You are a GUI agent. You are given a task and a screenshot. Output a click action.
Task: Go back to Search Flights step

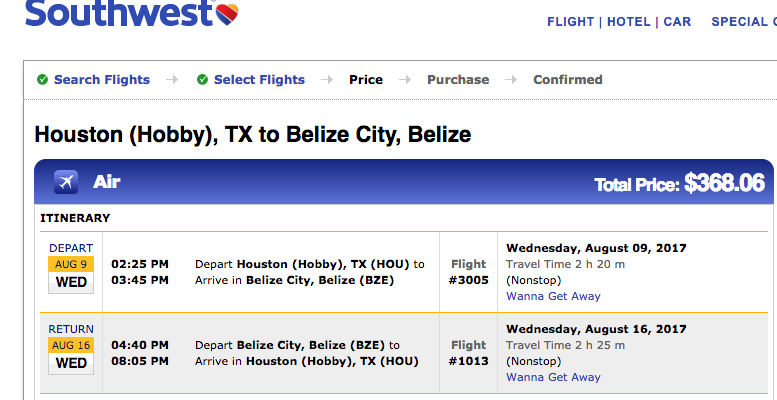[x=102, y=80]
